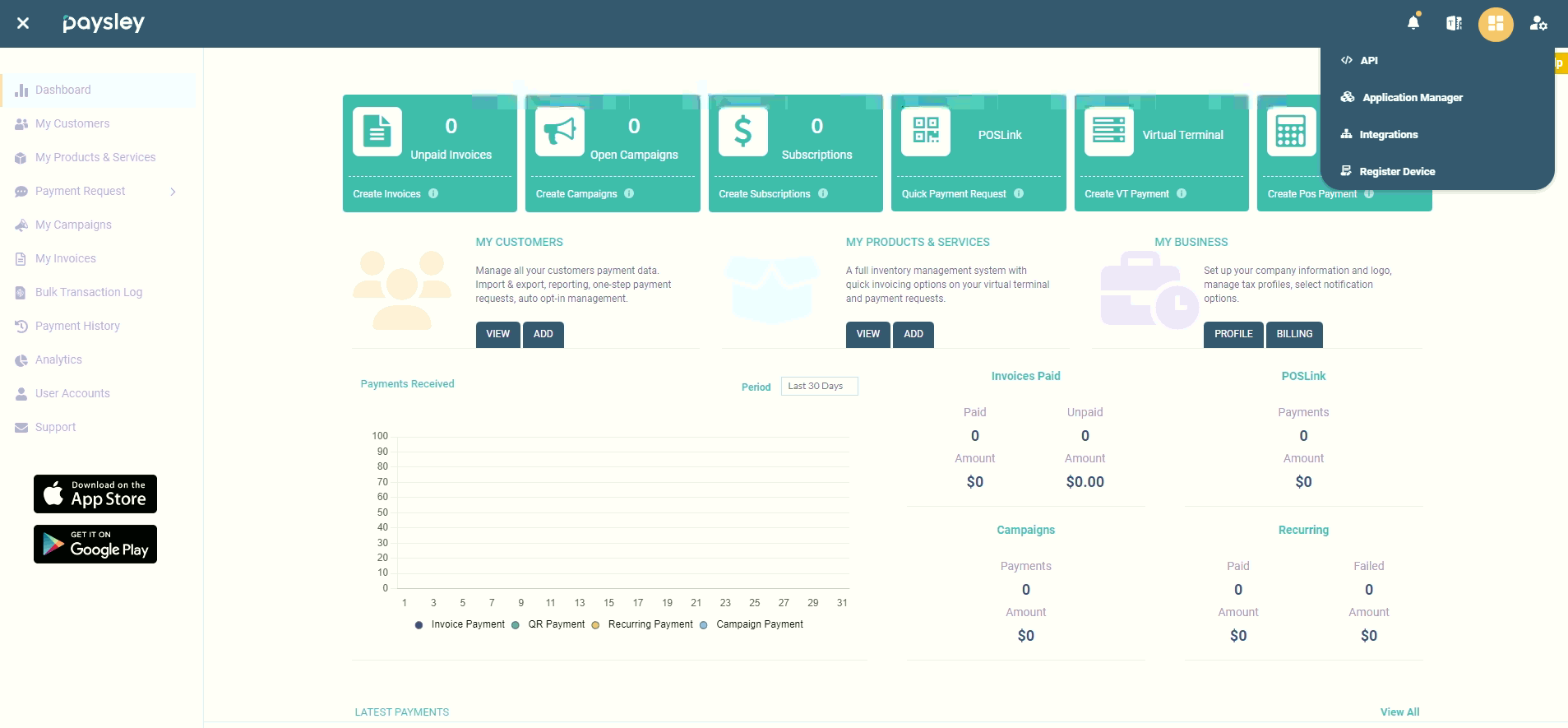Open the user settings icon in header
Image resolution: width=1568 pixels, height=728 pixels.
[1538, 23]
